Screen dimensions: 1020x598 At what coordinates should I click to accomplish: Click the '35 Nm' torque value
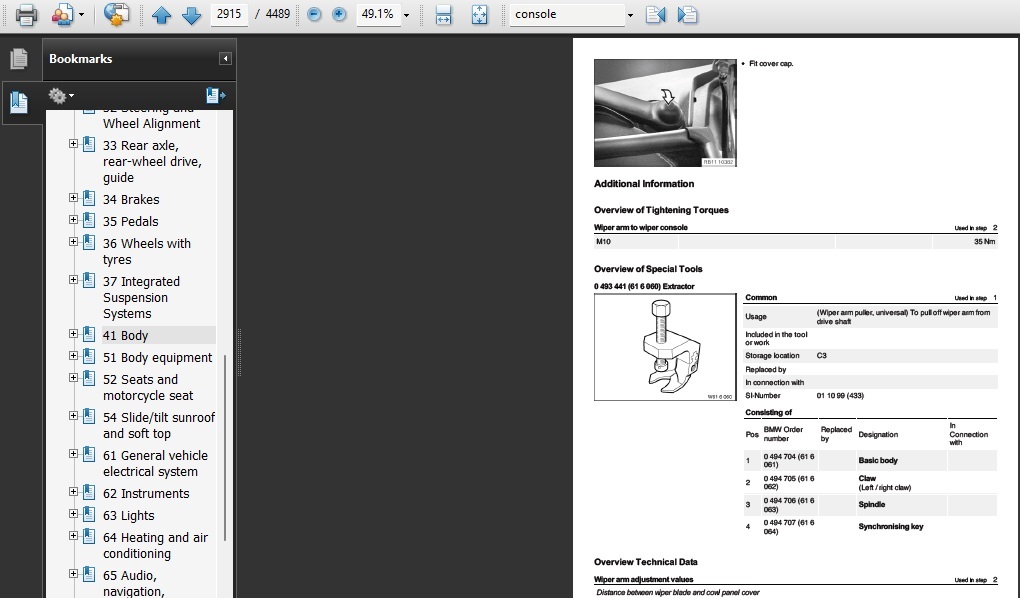click(984, 241)
